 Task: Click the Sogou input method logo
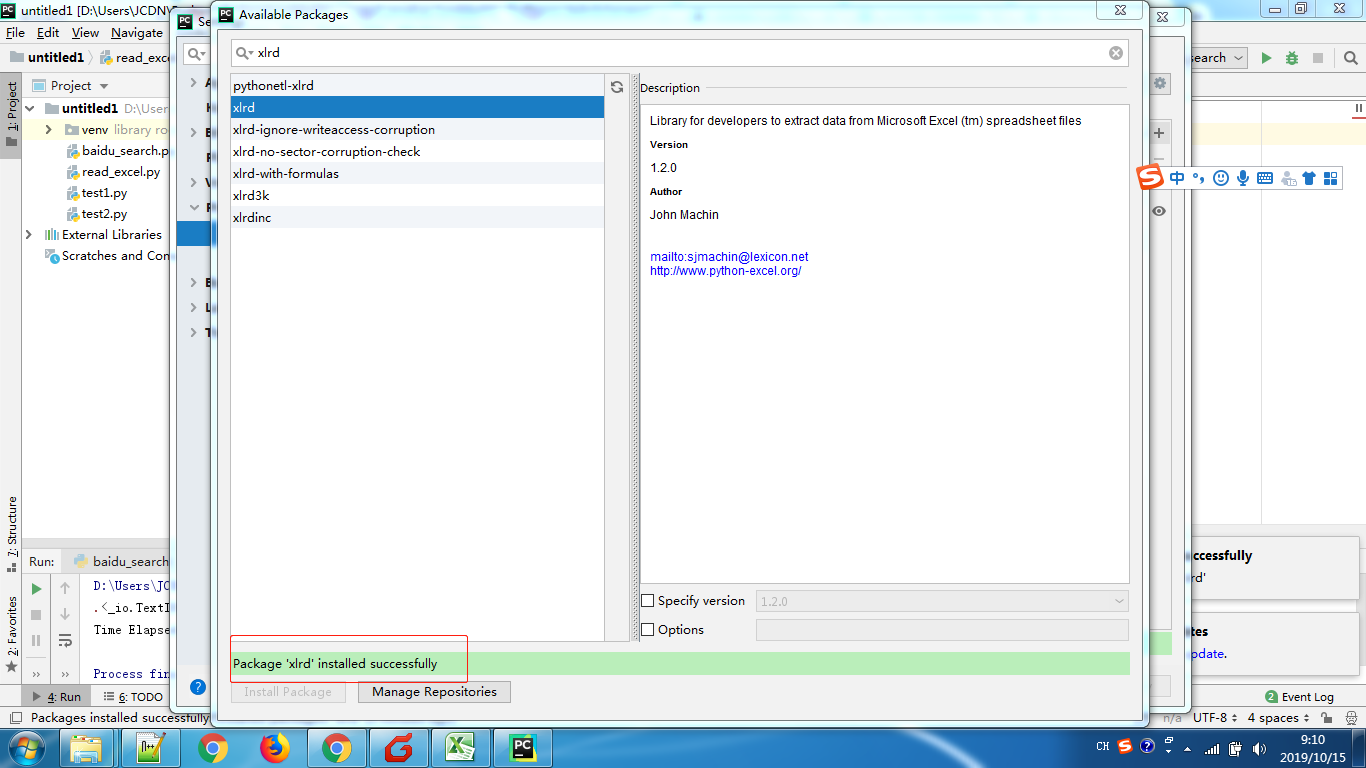pos(1151,178)
